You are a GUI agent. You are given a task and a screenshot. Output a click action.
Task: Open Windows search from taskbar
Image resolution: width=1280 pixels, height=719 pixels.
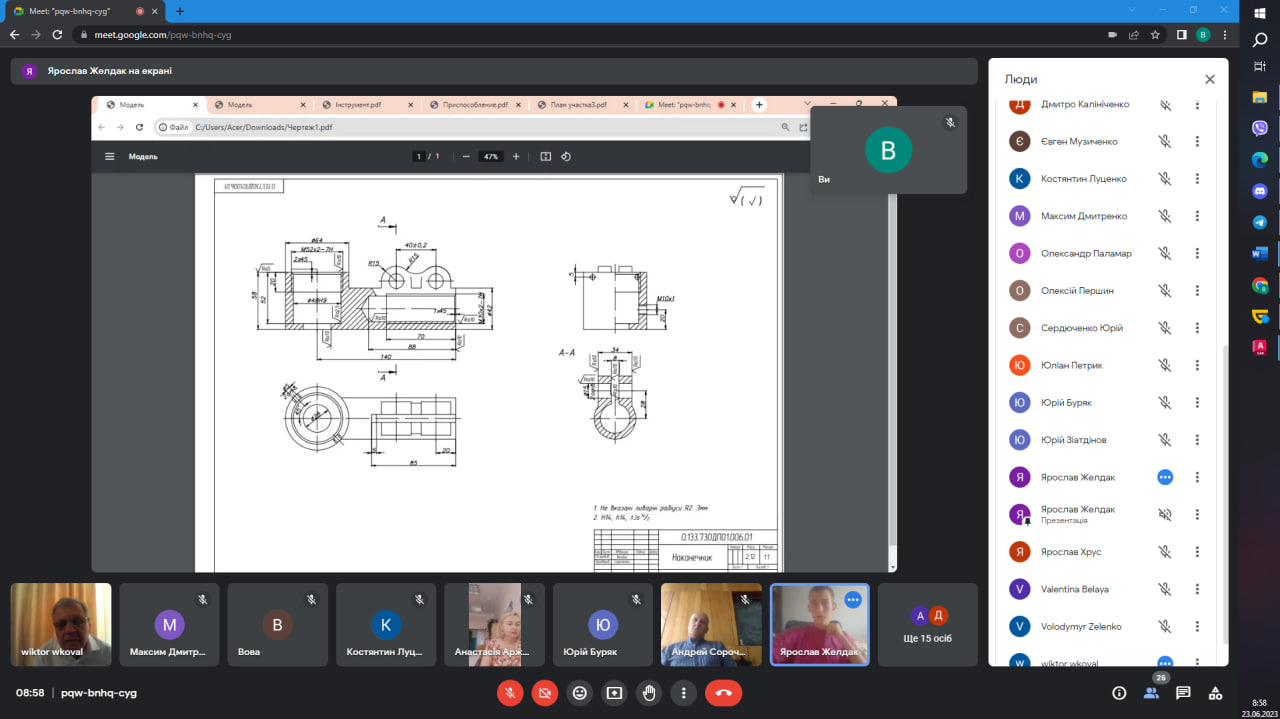(1260, 40)
